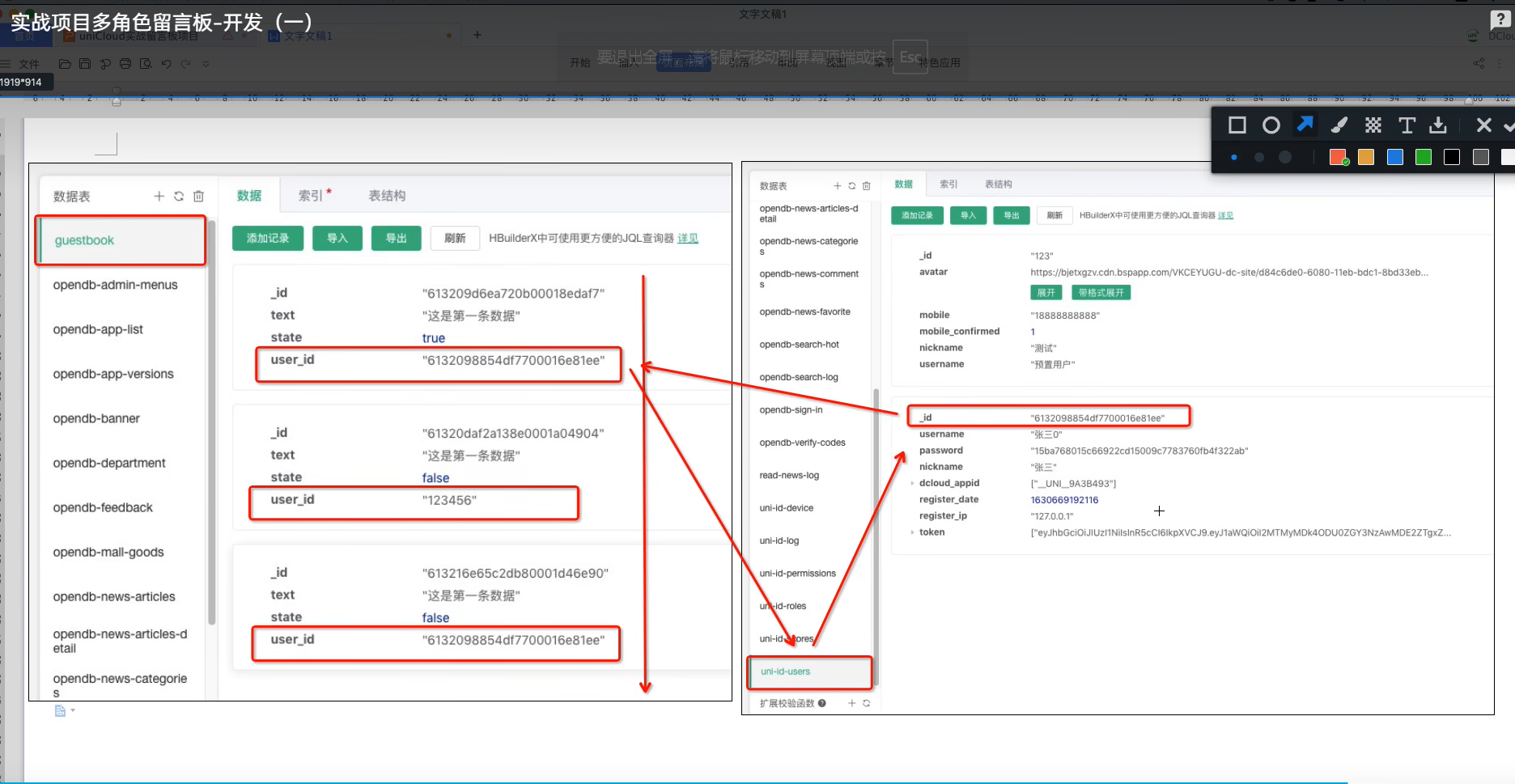Open the small 表结构 tab in right panel
The height and width of the screenshot is (784, 1515).
[998, 184]
